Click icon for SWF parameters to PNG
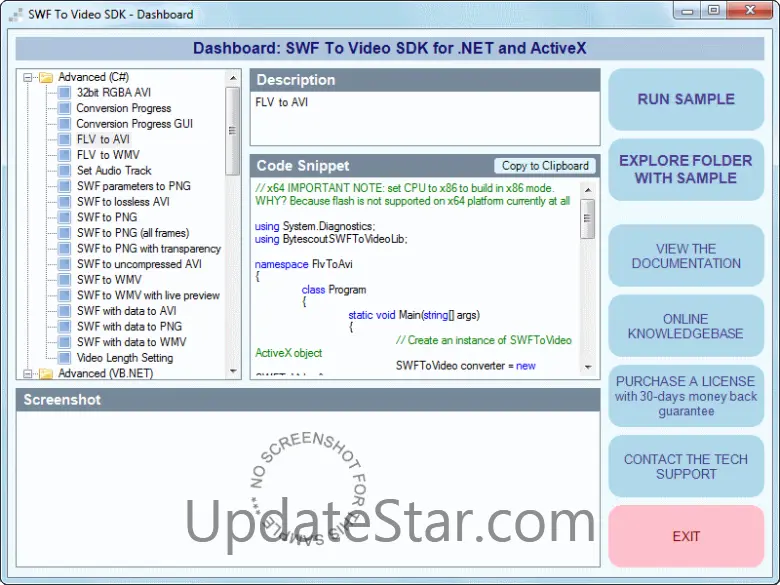Image resolution: width=780 pixels, height=585 pixels. pos(64,186)
